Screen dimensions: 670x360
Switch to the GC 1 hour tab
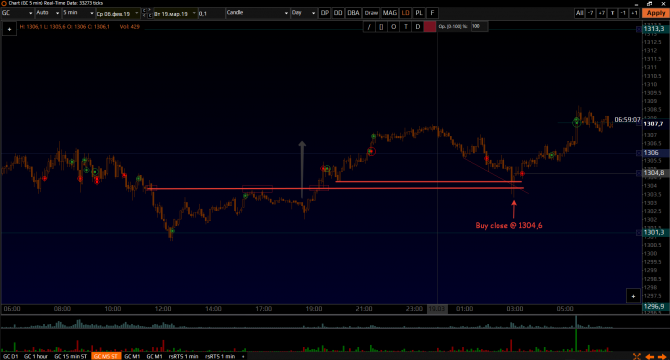(x=36, y=356)
